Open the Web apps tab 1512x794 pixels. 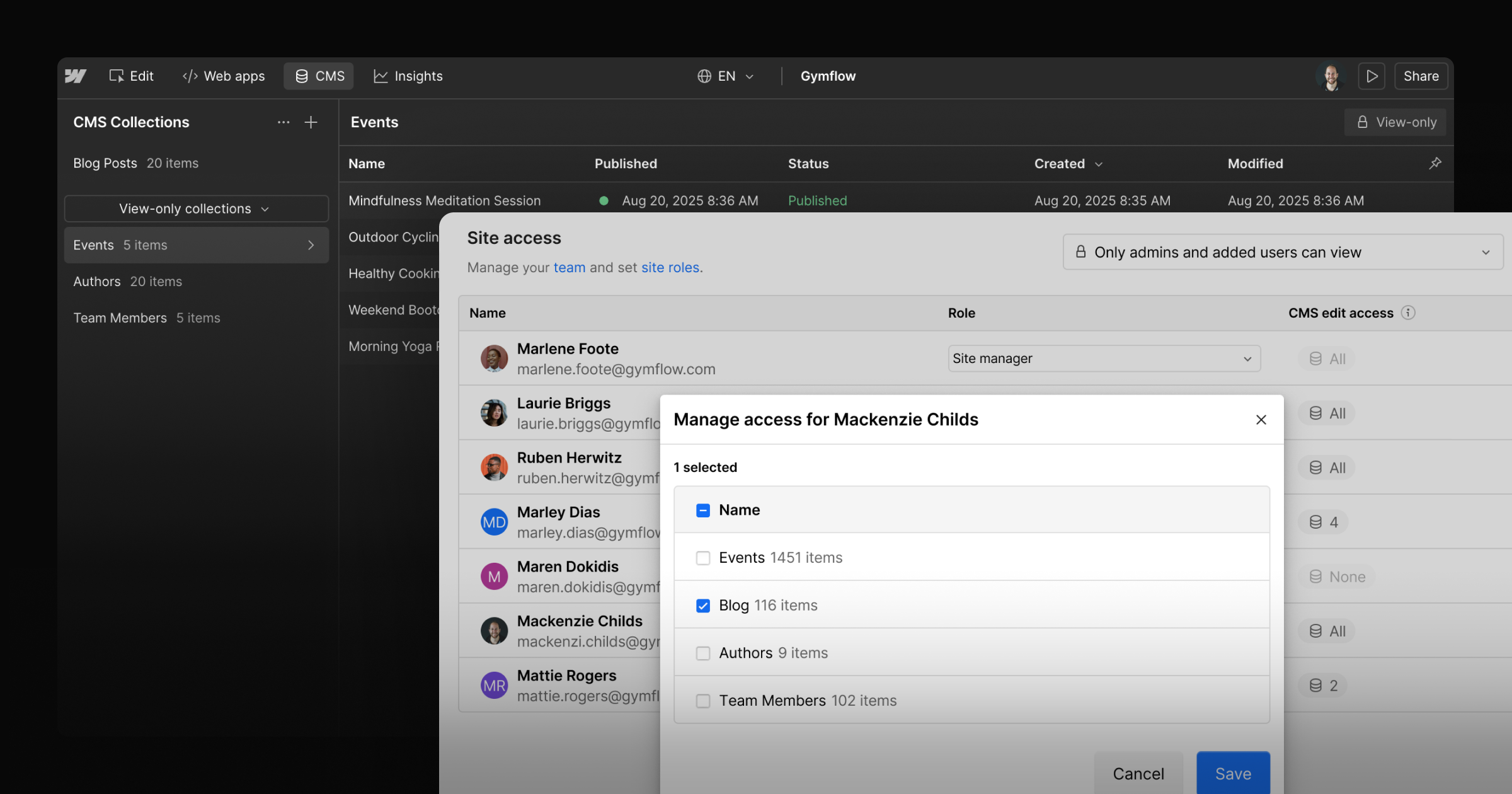tap(224, 76)
